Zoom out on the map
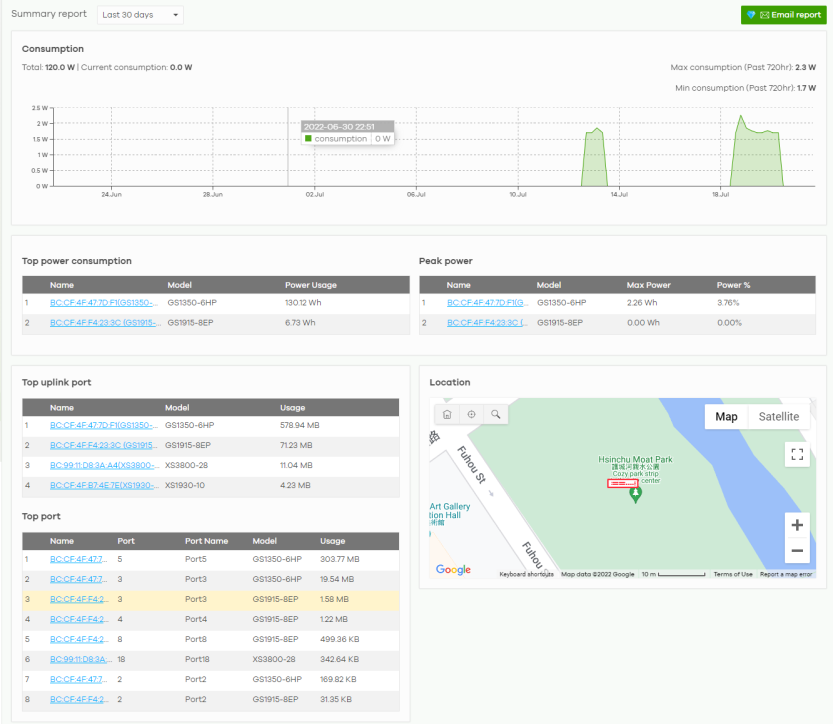 pyautogui.click(x=796, y=551)
